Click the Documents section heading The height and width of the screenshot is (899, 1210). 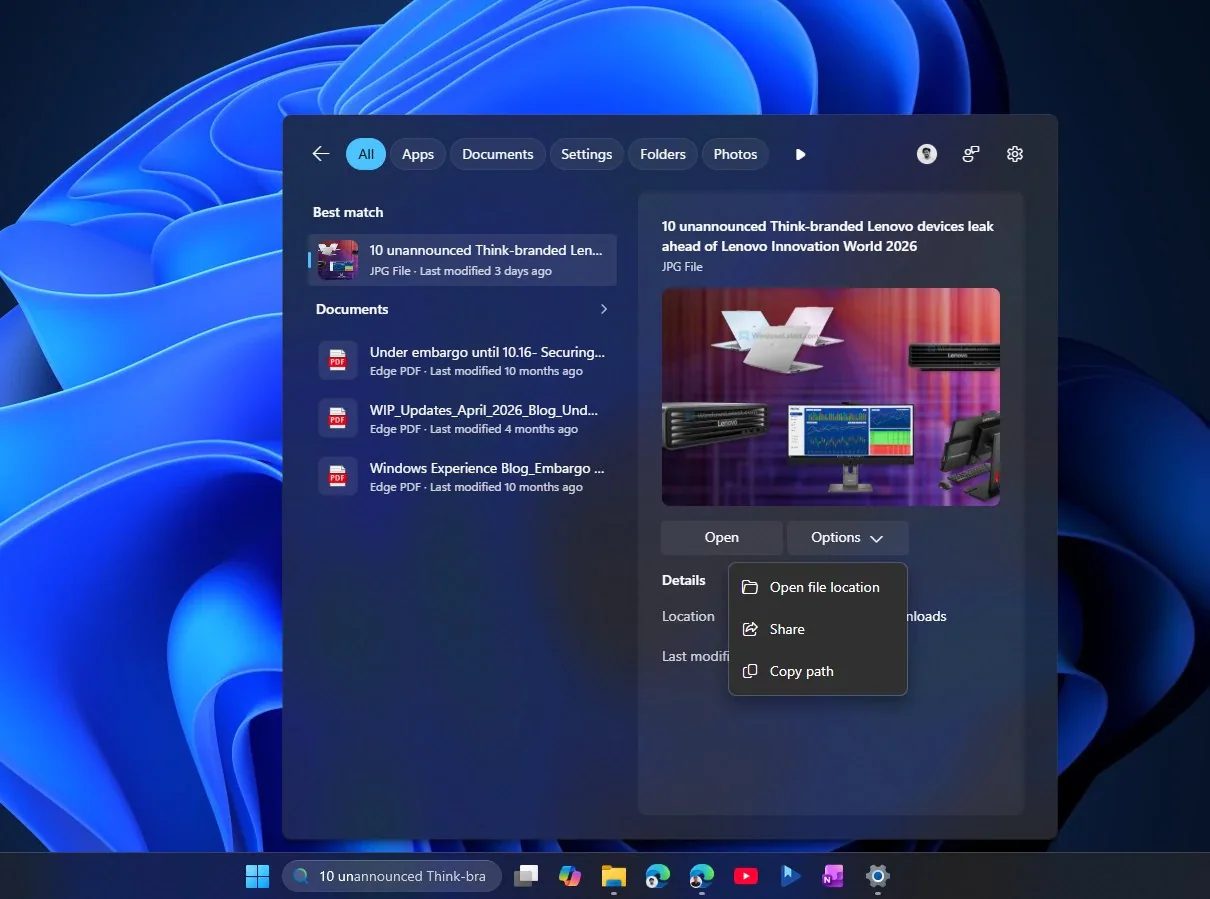click(x=352, y=309)
